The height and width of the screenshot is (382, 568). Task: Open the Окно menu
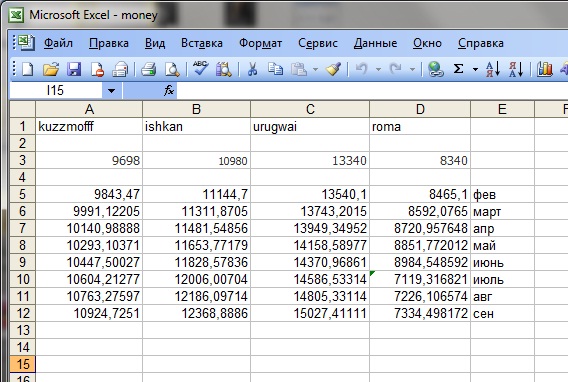427,43
